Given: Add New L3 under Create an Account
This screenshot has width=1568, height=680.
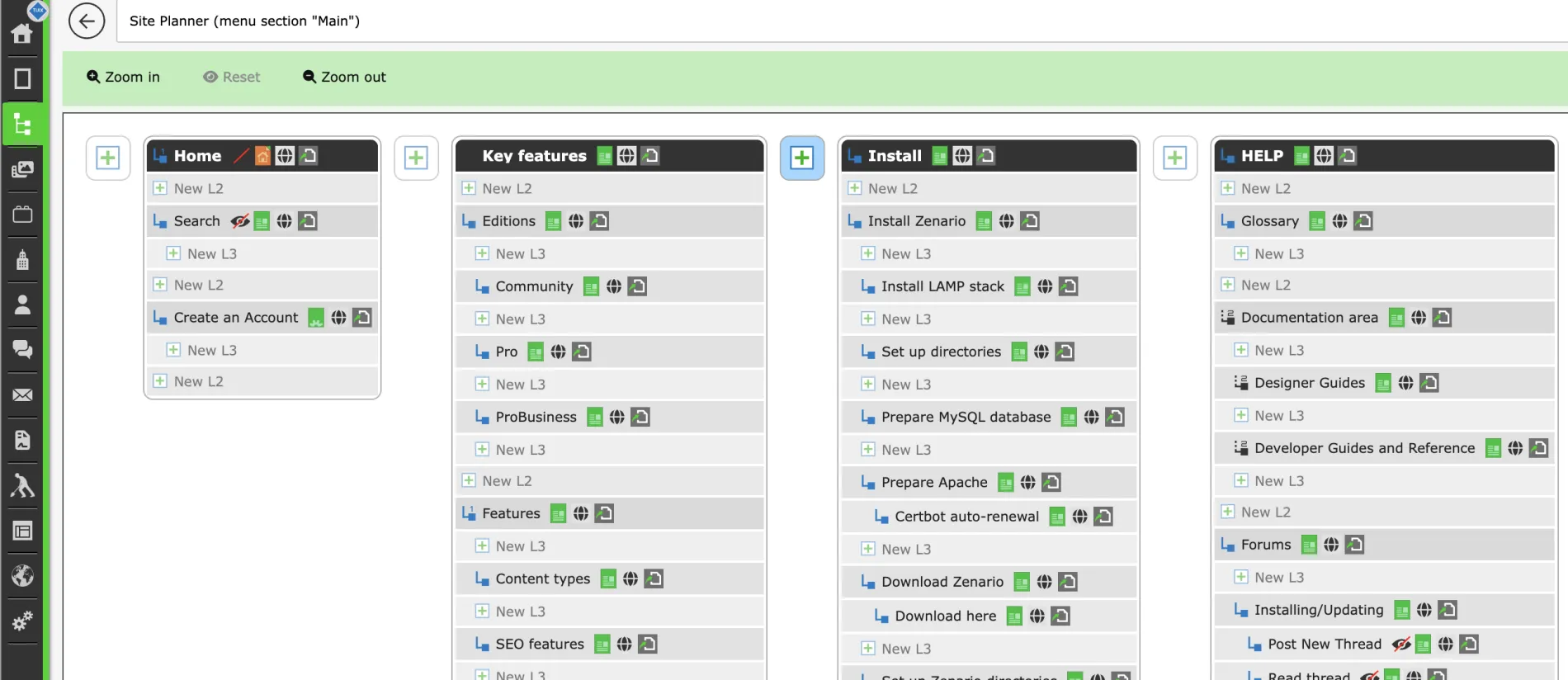Looking at the screenshot, I should tap(262, 350).
